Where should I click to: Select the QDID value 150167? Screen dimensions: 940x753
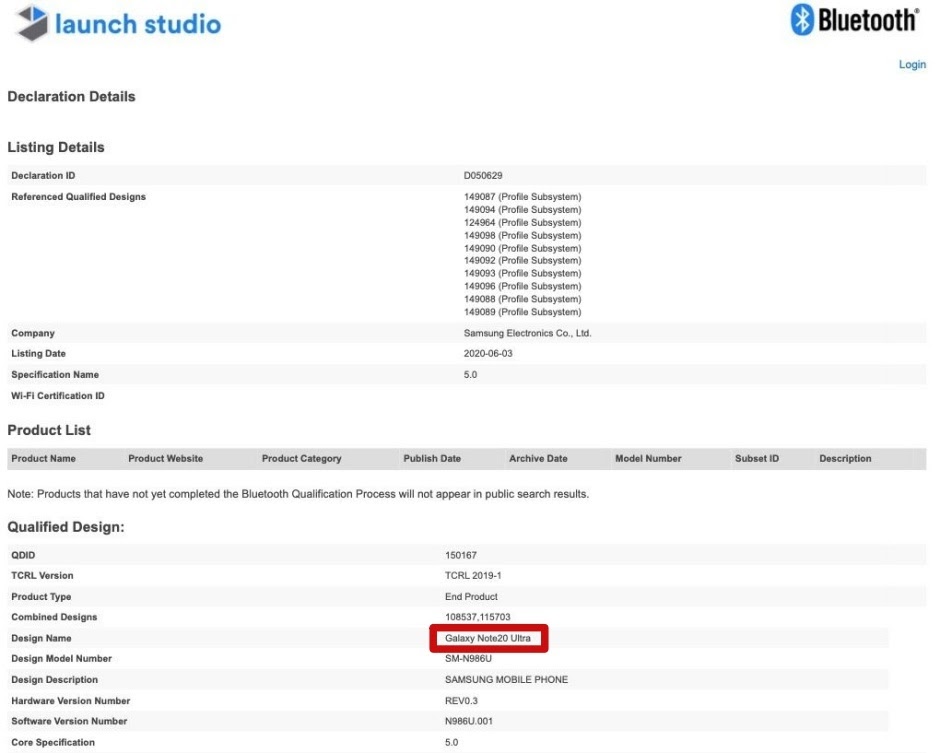tap(461, 554)
